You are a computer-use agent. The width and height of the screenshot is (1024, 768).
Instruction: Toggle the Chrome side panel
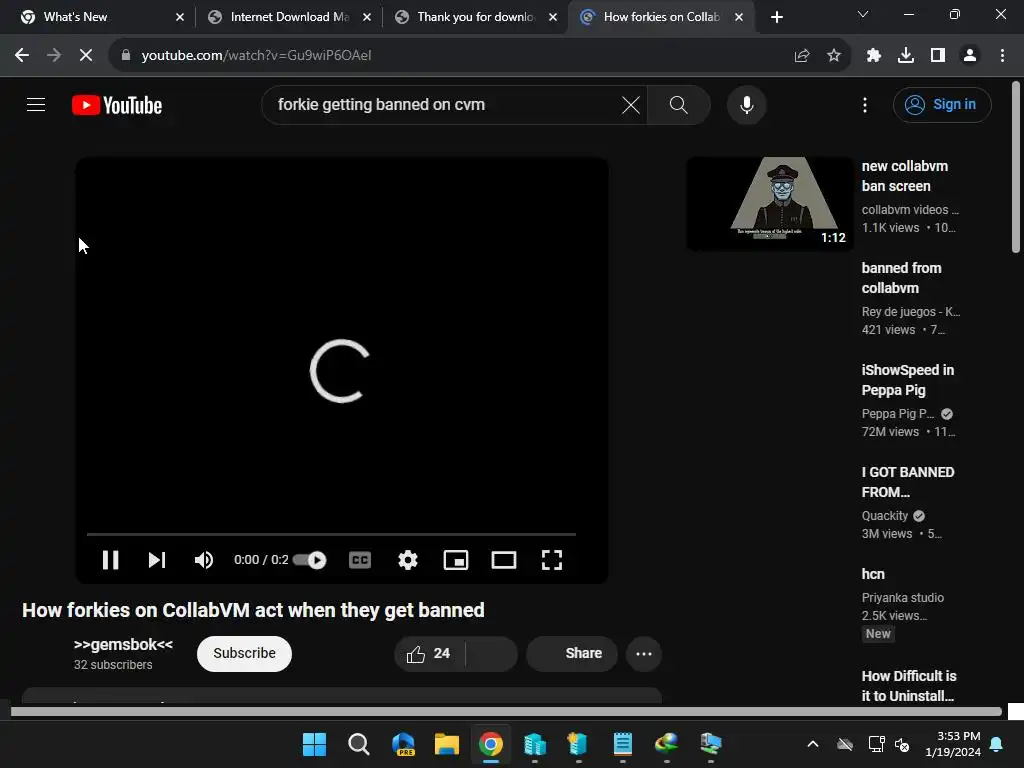938,56
